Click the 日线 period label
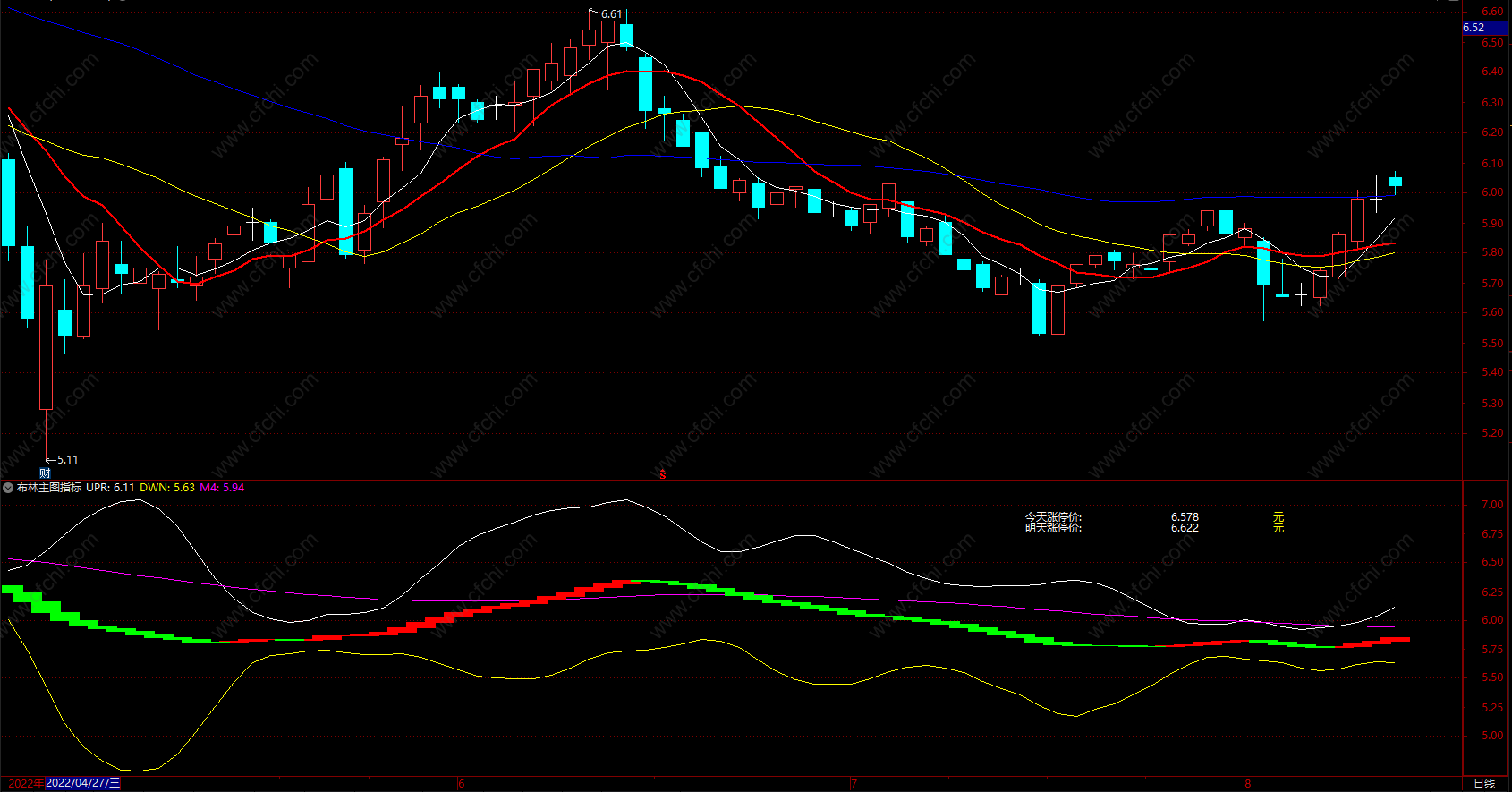Screen dimensions: 1512x792 pos(1483,783)
